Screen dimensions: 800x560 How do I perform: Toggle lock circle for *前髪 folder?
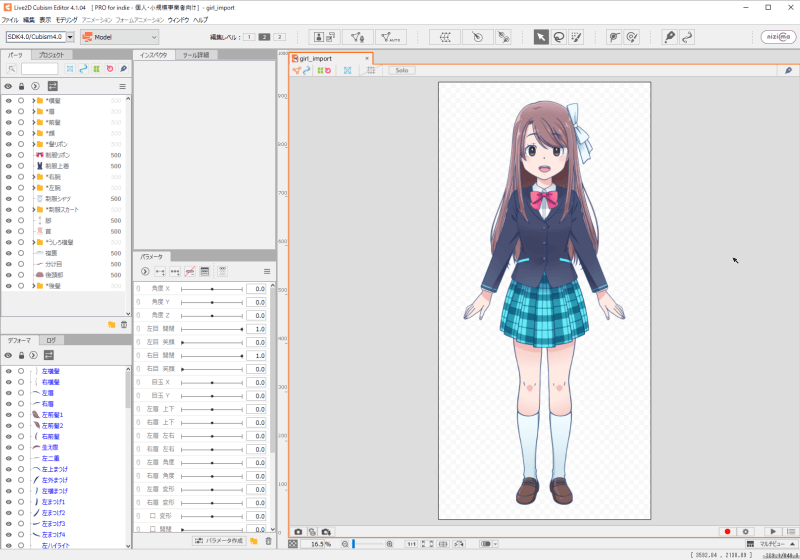point(21,122)
